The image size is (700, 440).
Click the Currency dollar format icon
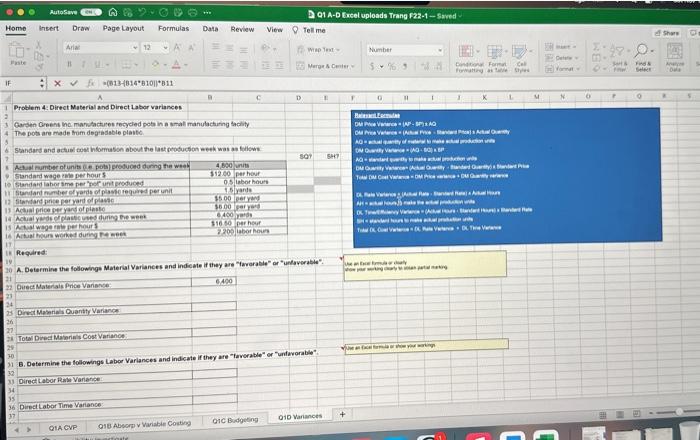(372, 66)
